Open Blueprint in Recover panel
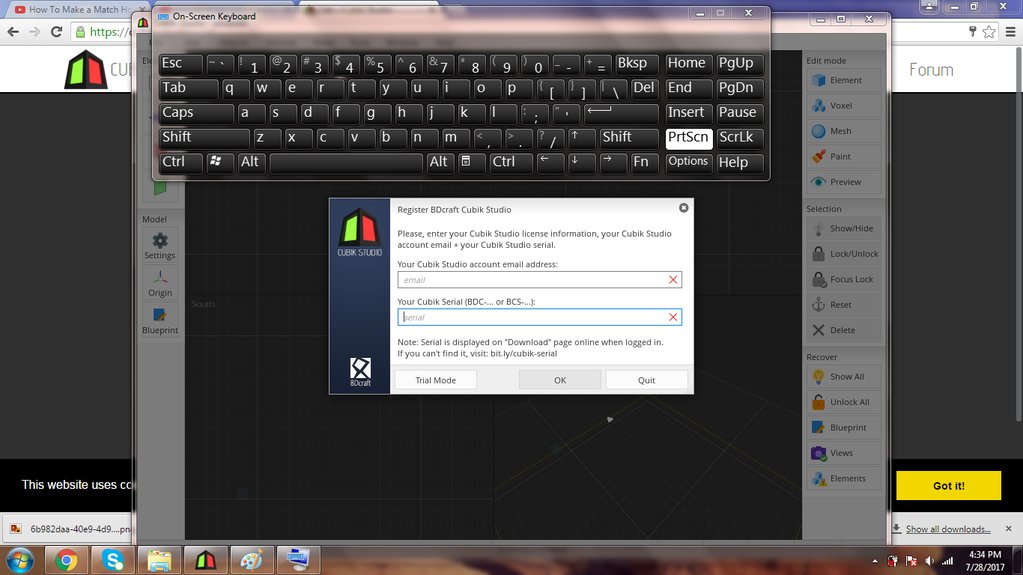1023x575 pixels. point(844,427)
